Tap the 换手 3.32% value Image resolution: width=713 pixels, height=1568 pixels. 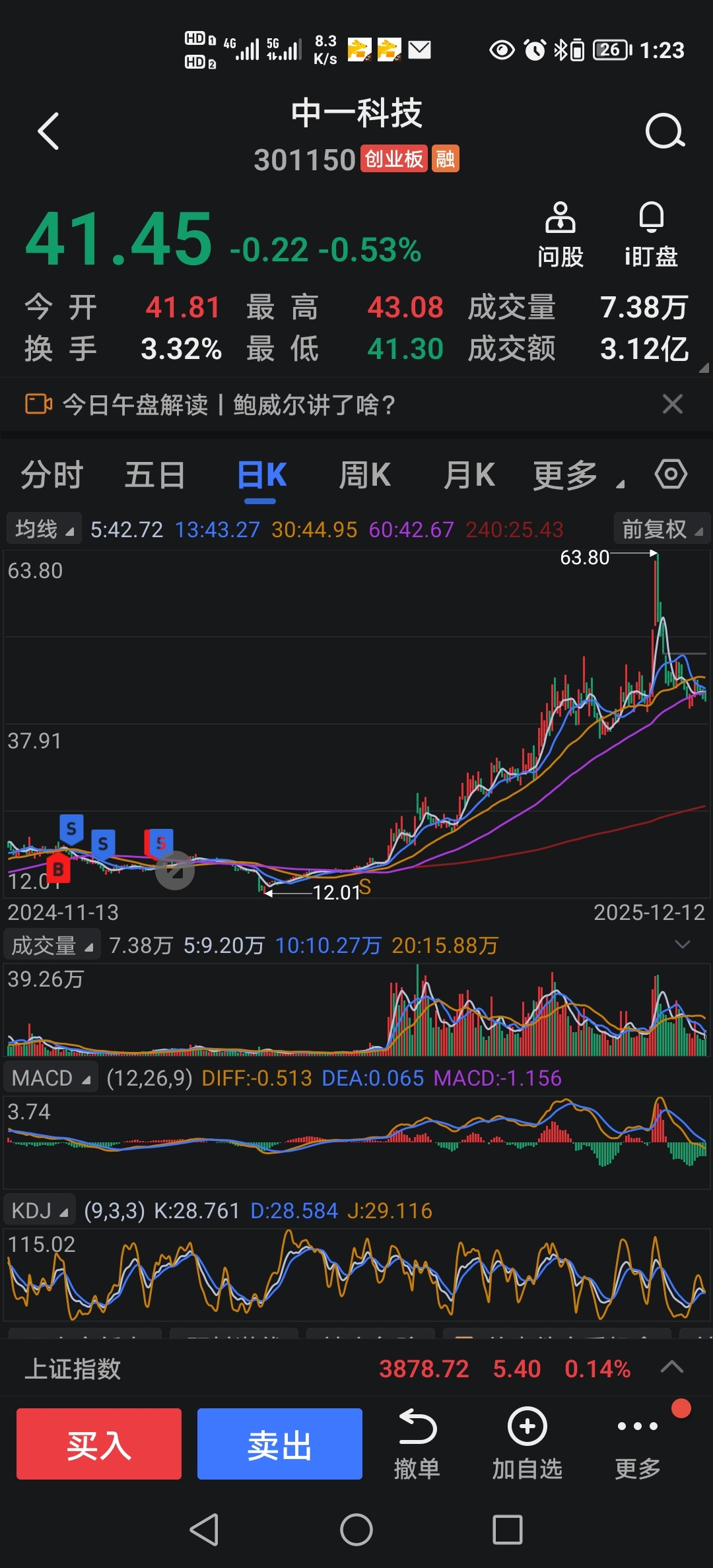(182, 349)
